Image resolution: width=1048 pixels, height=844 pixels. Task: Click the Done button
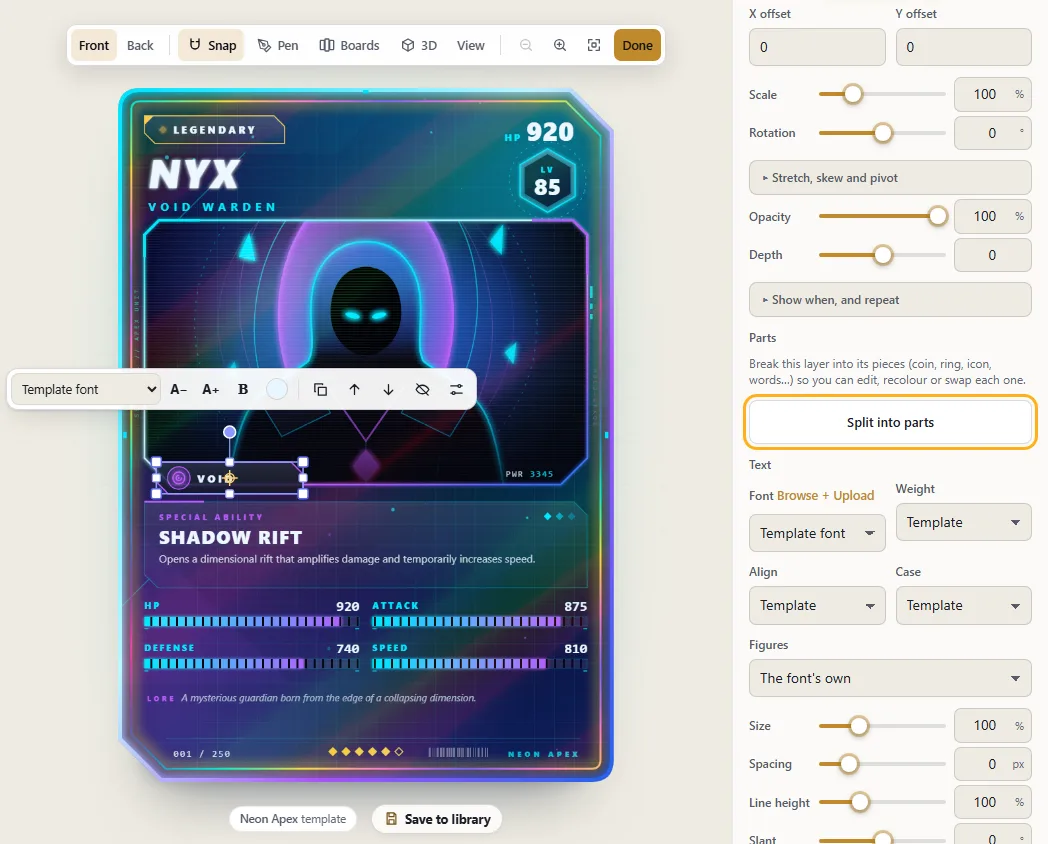[x=637, y=45]
